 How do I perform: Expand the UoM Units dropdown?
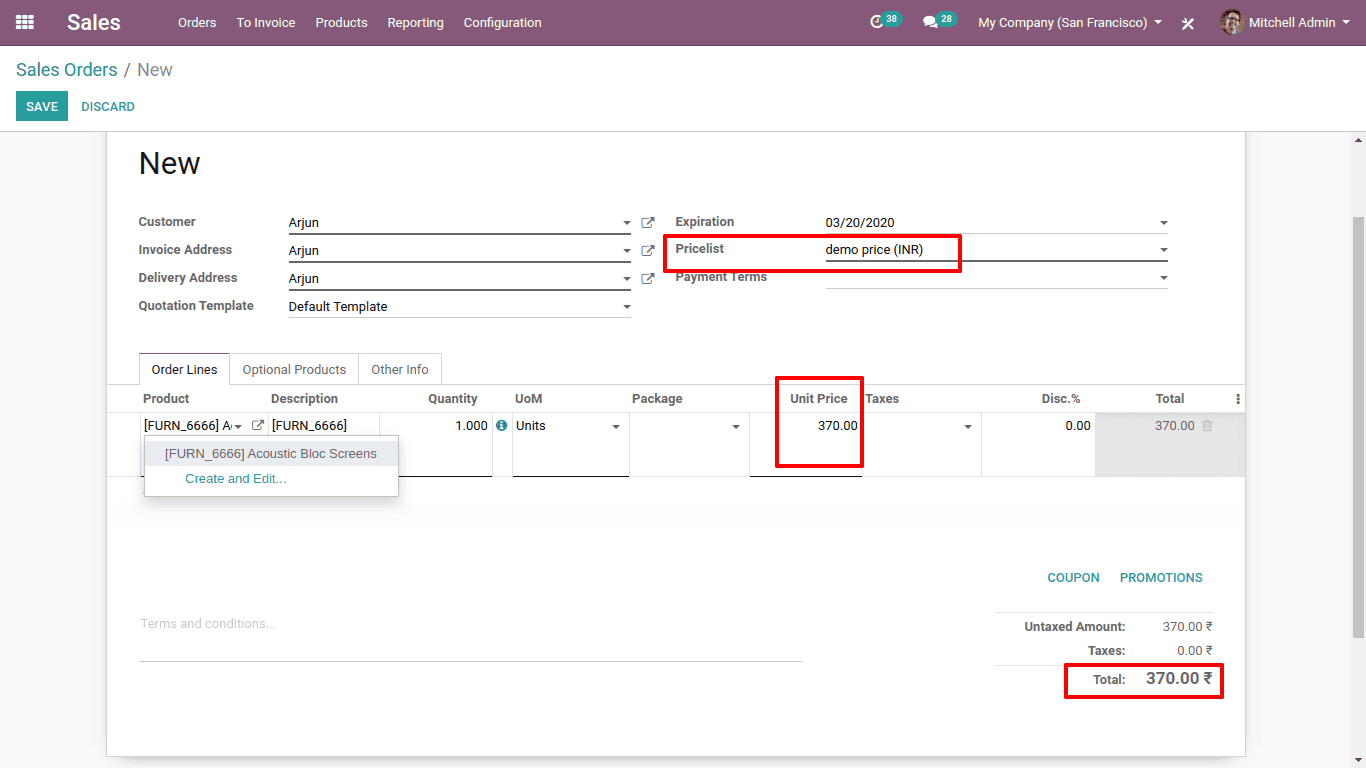click(x=616, y=427)
